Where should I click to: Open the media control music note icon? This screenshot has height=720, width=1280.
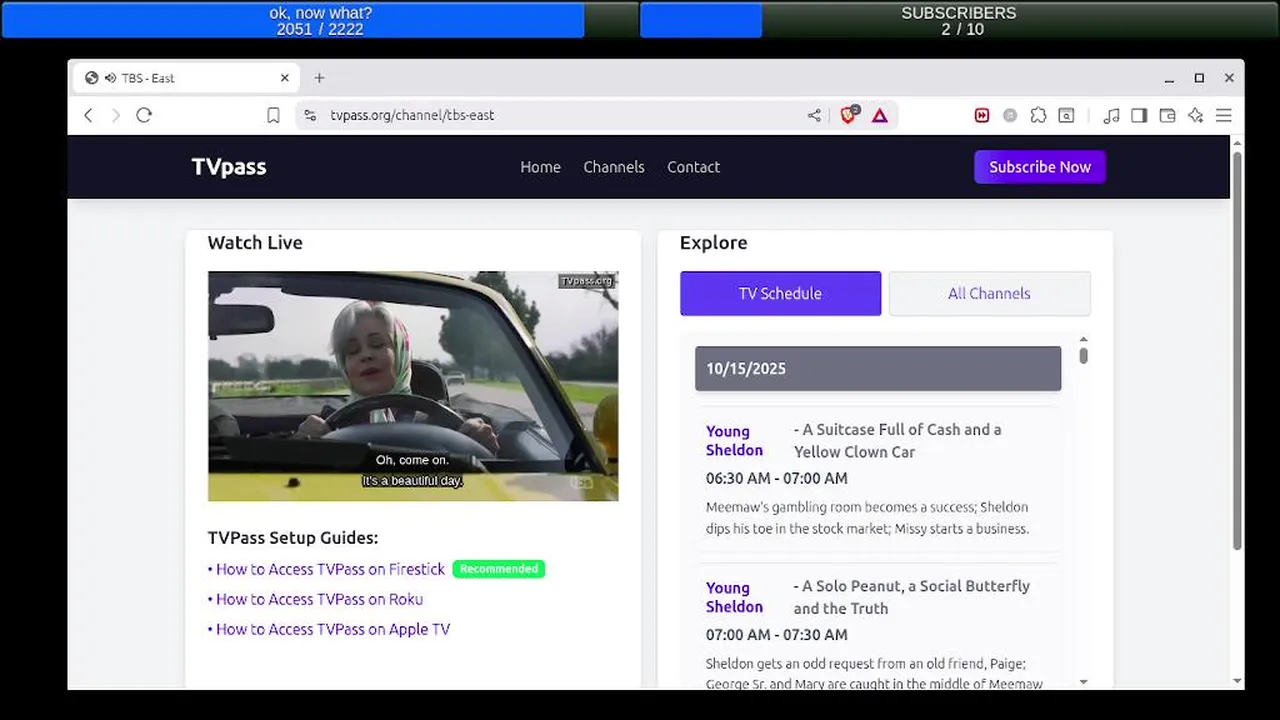click(1111, 116)
